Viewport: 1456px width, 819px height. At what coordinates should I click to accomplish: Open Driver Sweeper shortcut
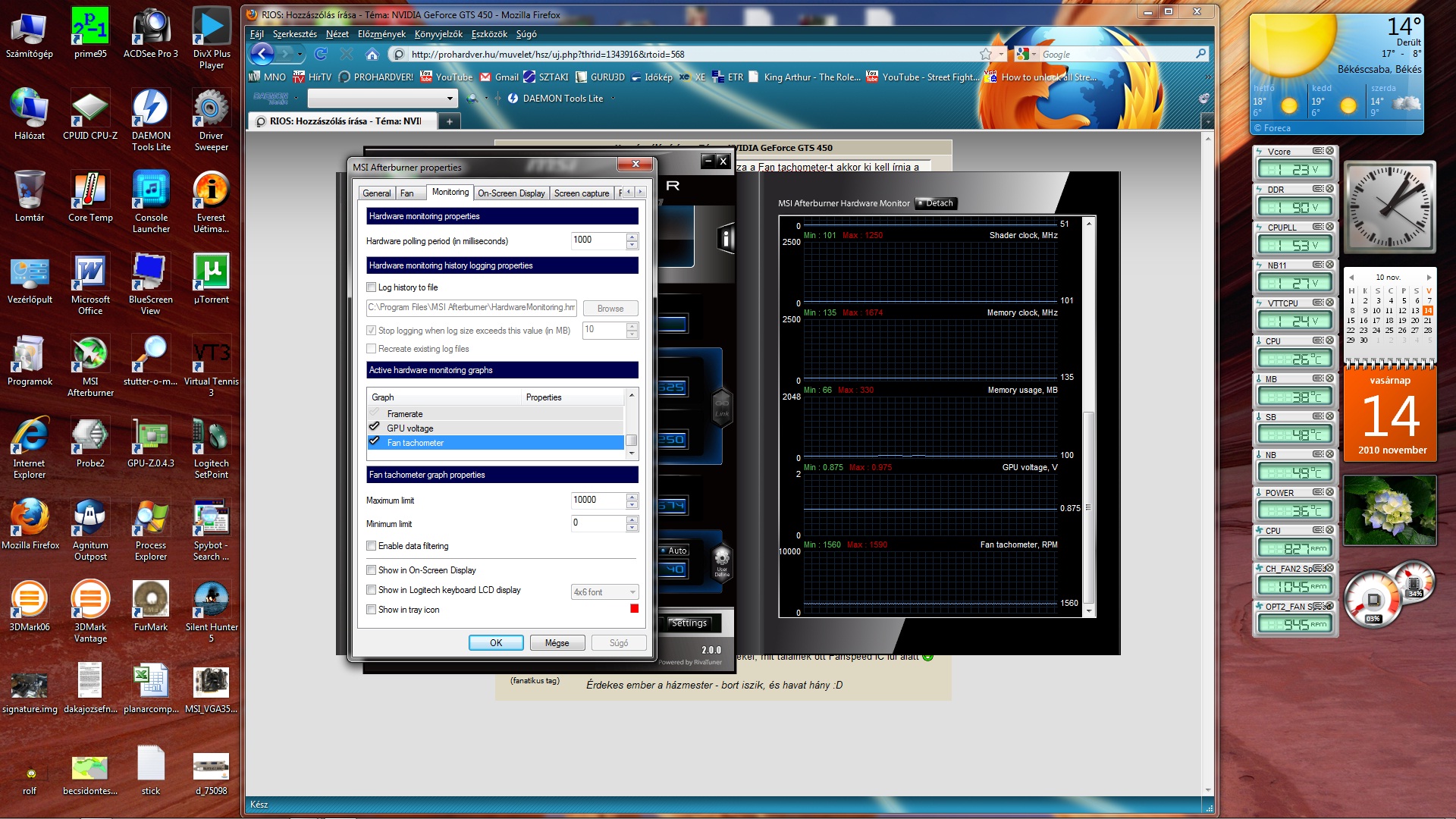tap(212, 120)
